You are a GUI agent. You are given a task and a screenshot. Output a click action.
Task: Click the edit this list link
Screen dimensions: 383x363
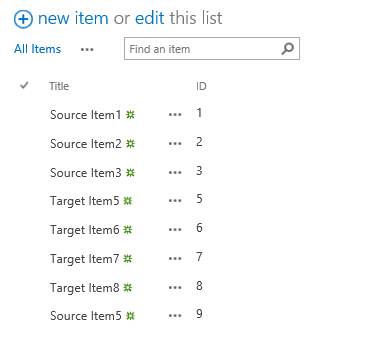(x=149, y=18)
